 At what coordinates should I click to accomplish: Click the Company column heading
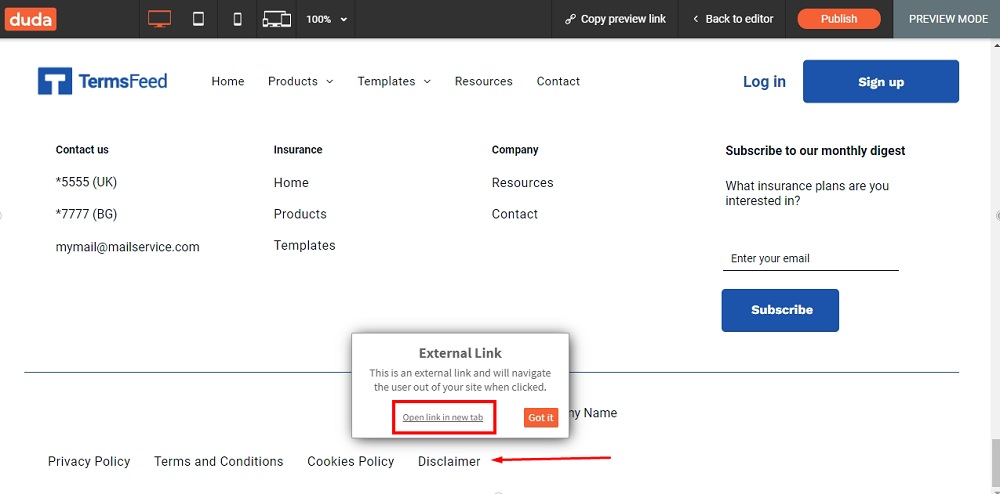point(515,150)
